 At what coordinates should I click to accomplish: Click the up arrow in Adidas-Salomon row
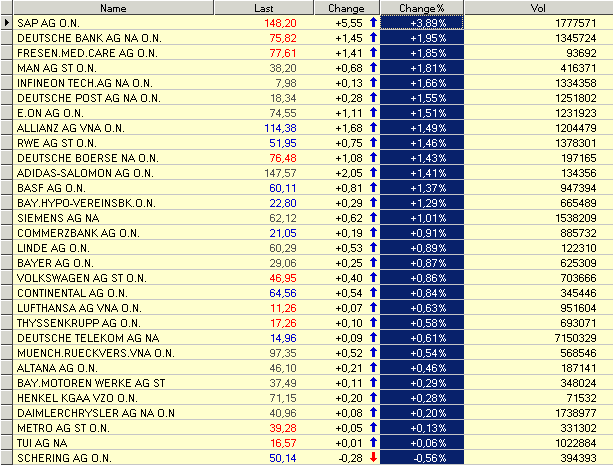373,172
